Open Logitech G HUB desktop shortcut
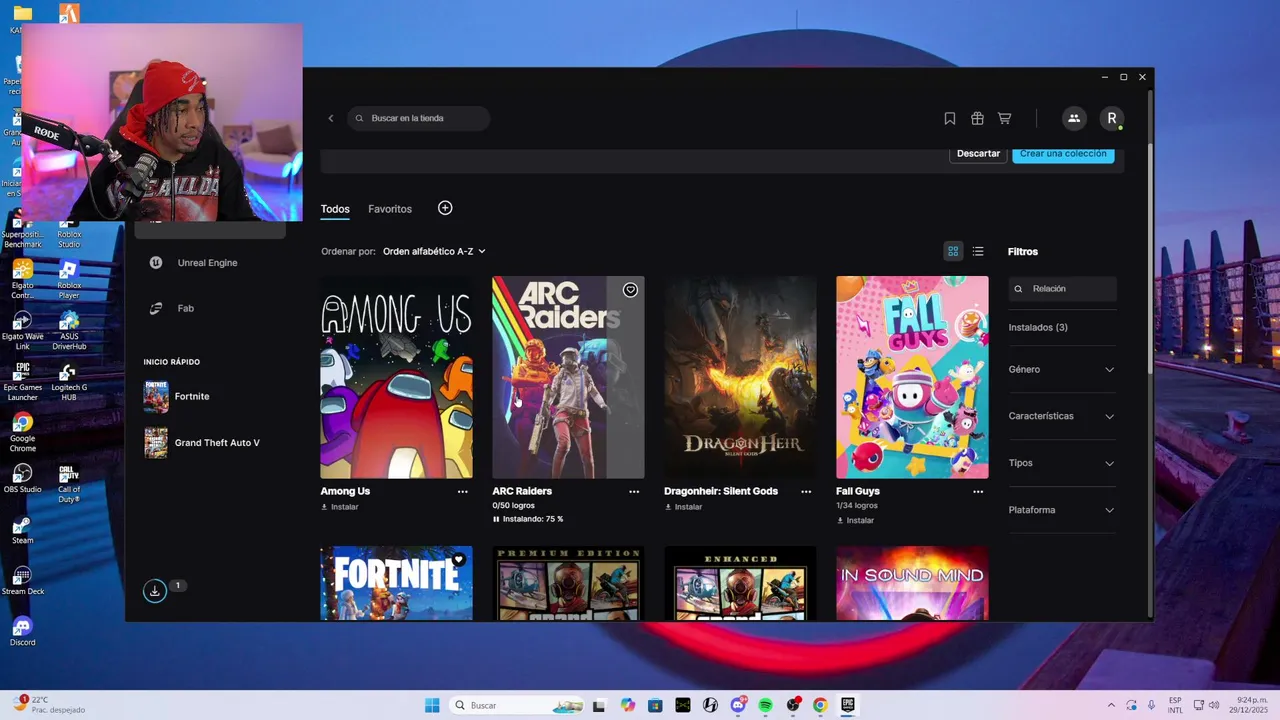Screen dimensions: 1280x720 tap(68, 381)
